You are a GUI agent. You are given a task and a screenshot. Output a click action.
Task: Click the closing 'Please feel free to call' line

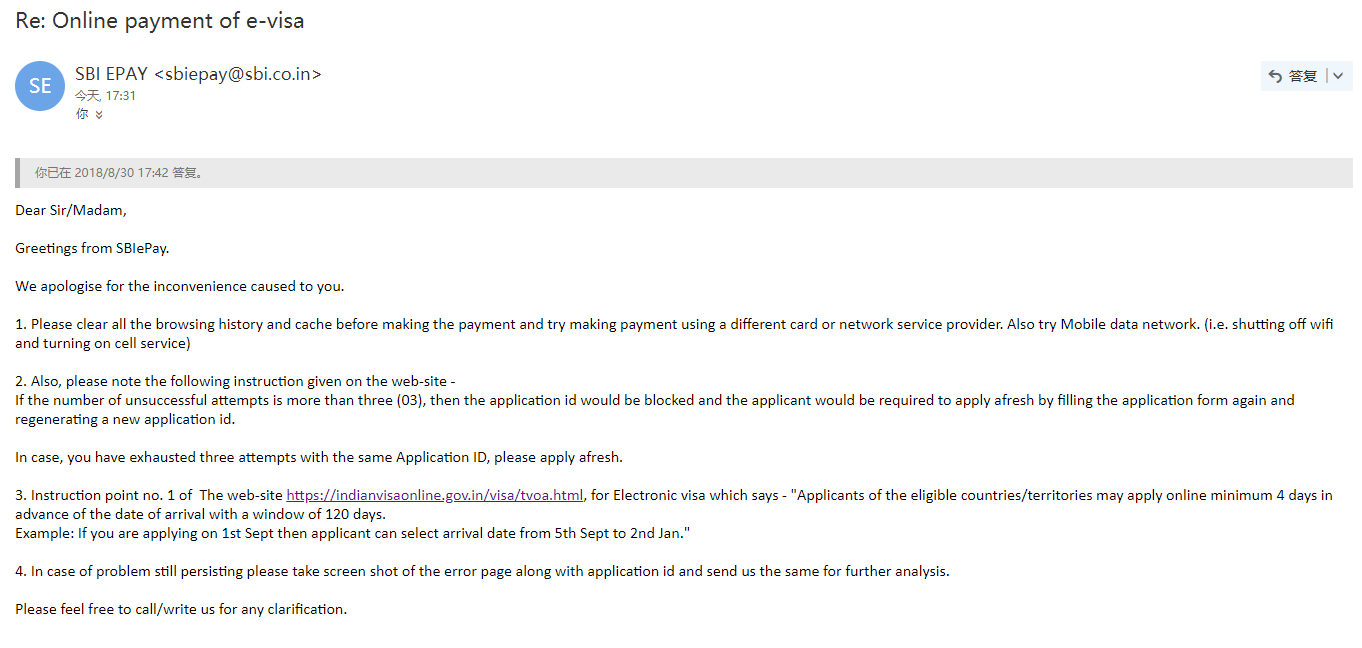(181, 609)
